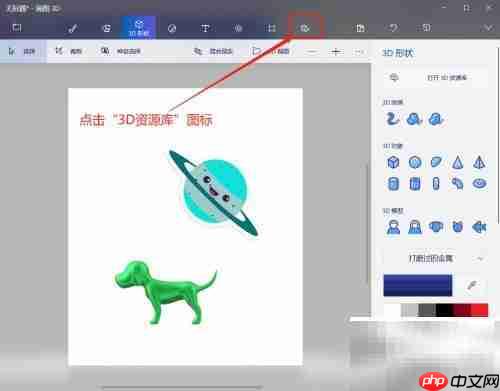
Task: Click the 神奇选择 (Magic select) button
Action: pos(121,51)
